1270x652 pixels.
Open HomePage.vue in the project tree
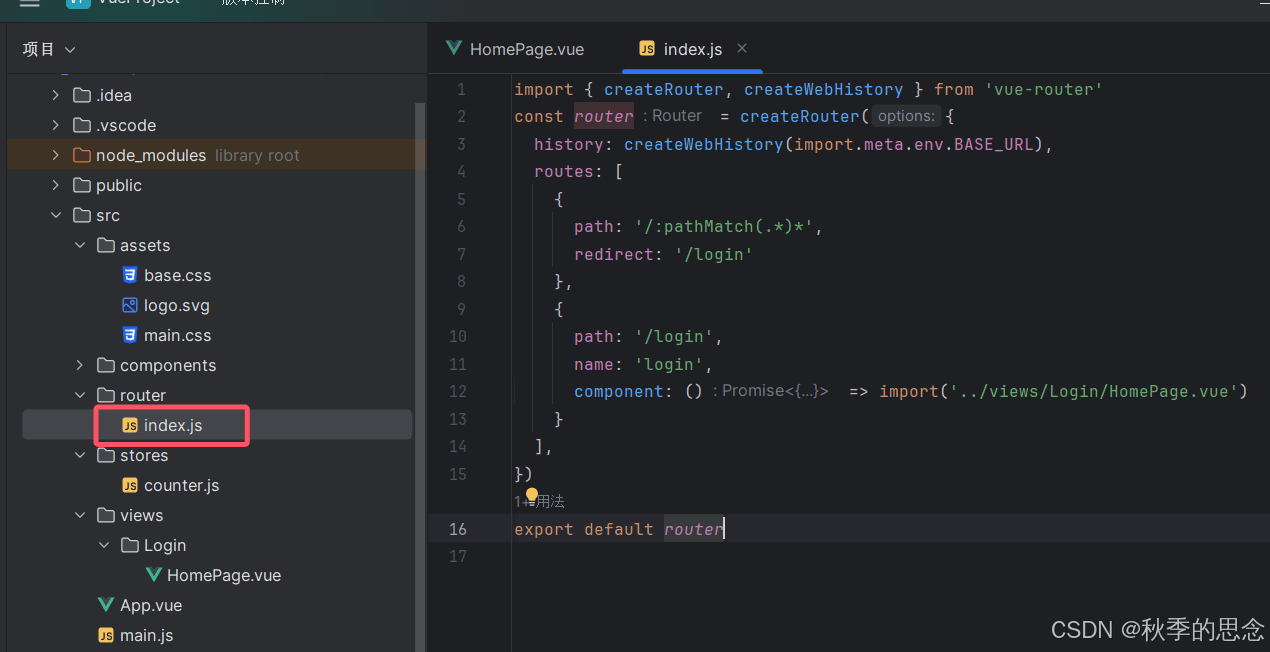click(223, 575)
